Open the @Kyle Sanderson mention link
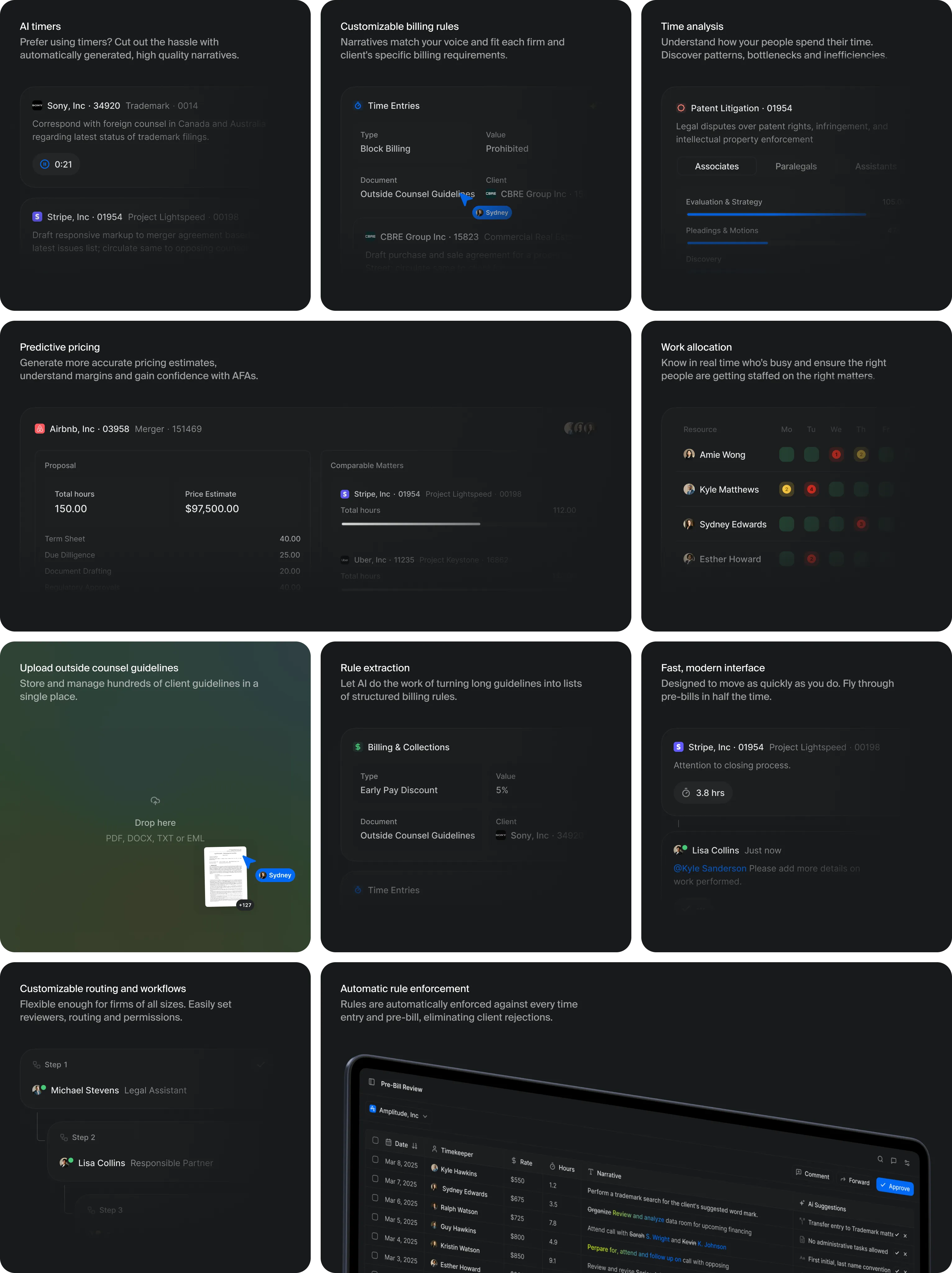This screenshot has height=1273, width=952. pos(710,868)
